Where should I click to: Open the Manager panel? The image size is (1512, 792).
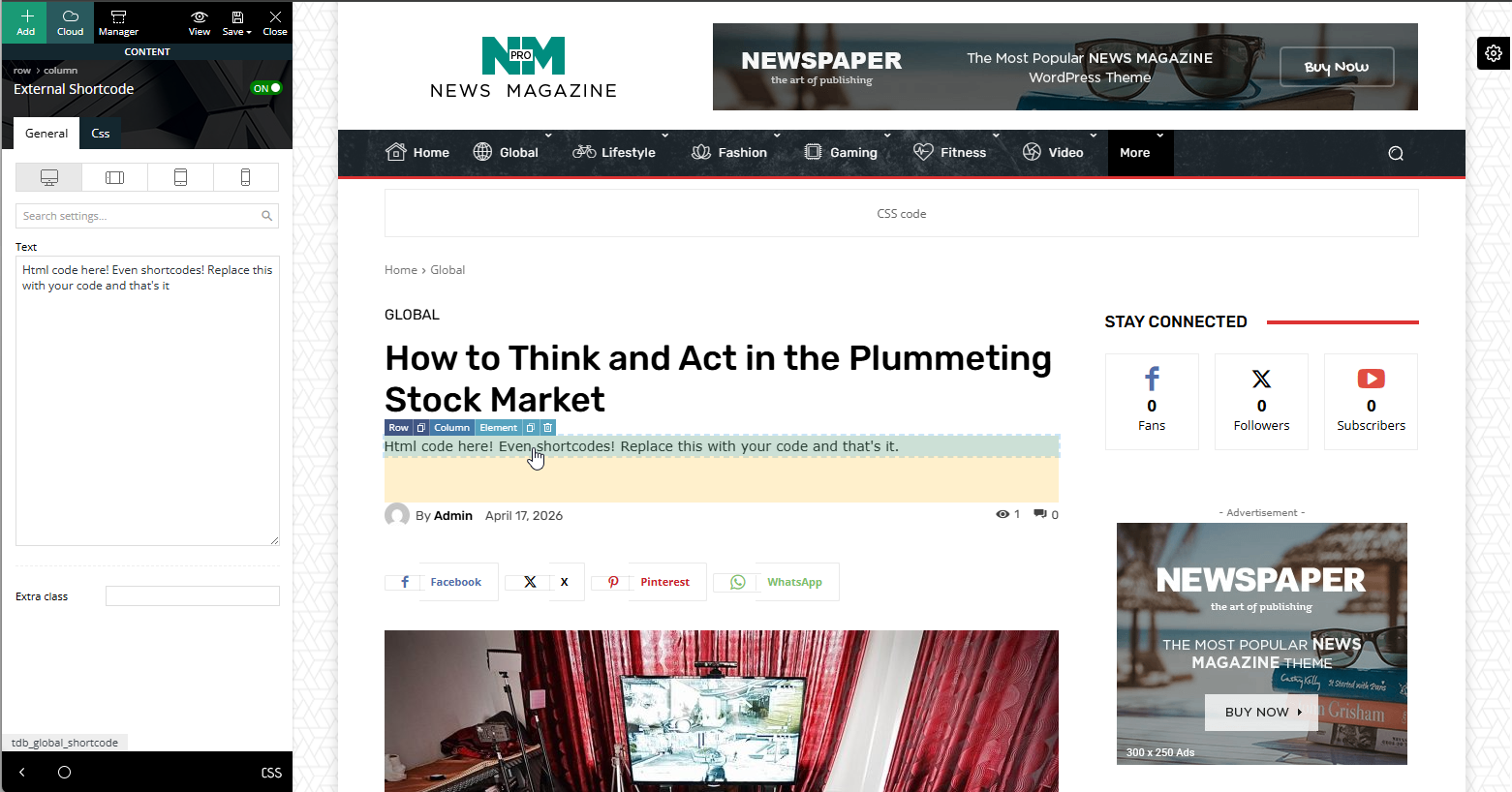tap(118, 22)
